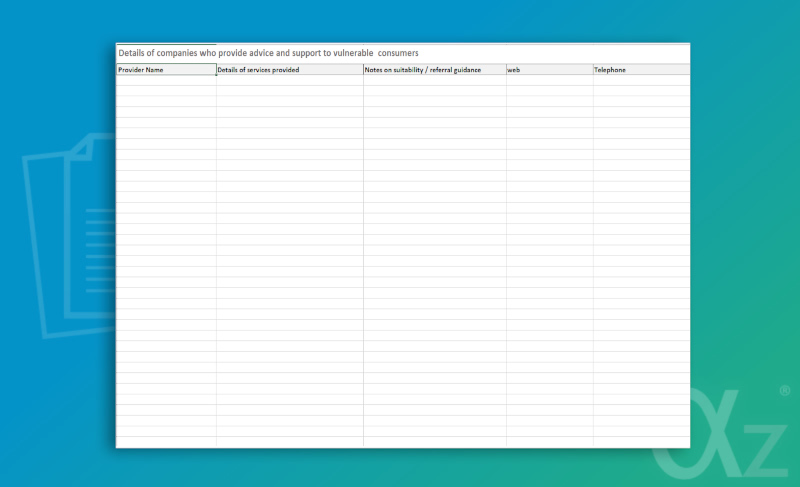Select the first empty cell under web
800x487 pixels.
point(549,81)
